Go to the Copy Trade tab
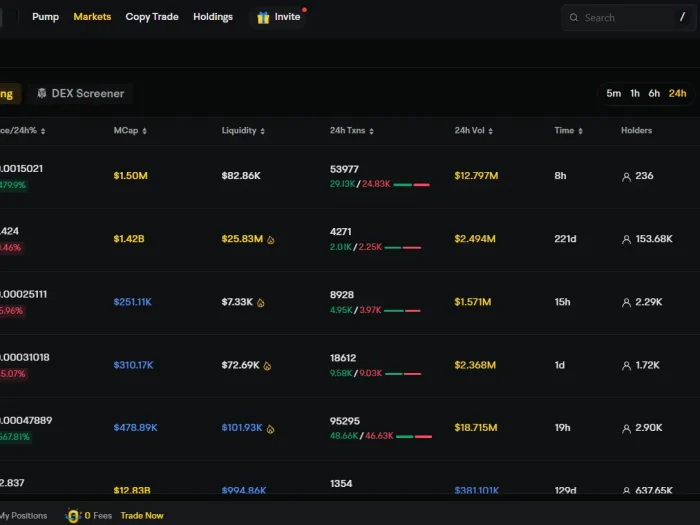 (152, 17)
